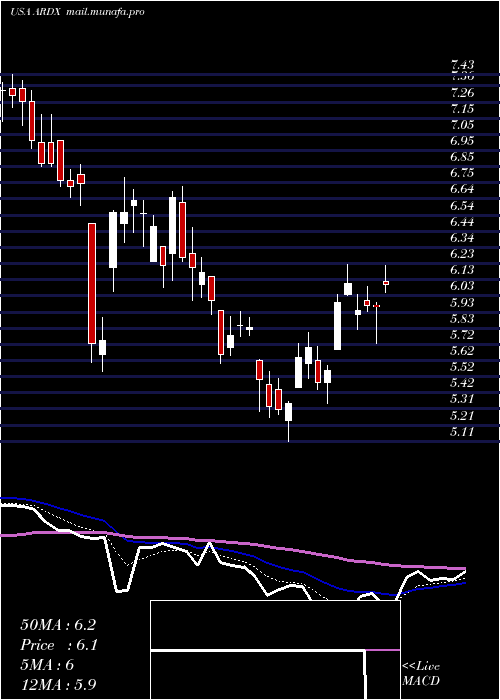
Task: Click the 7.26 price axis label
Action: click(x=462, y=93)
